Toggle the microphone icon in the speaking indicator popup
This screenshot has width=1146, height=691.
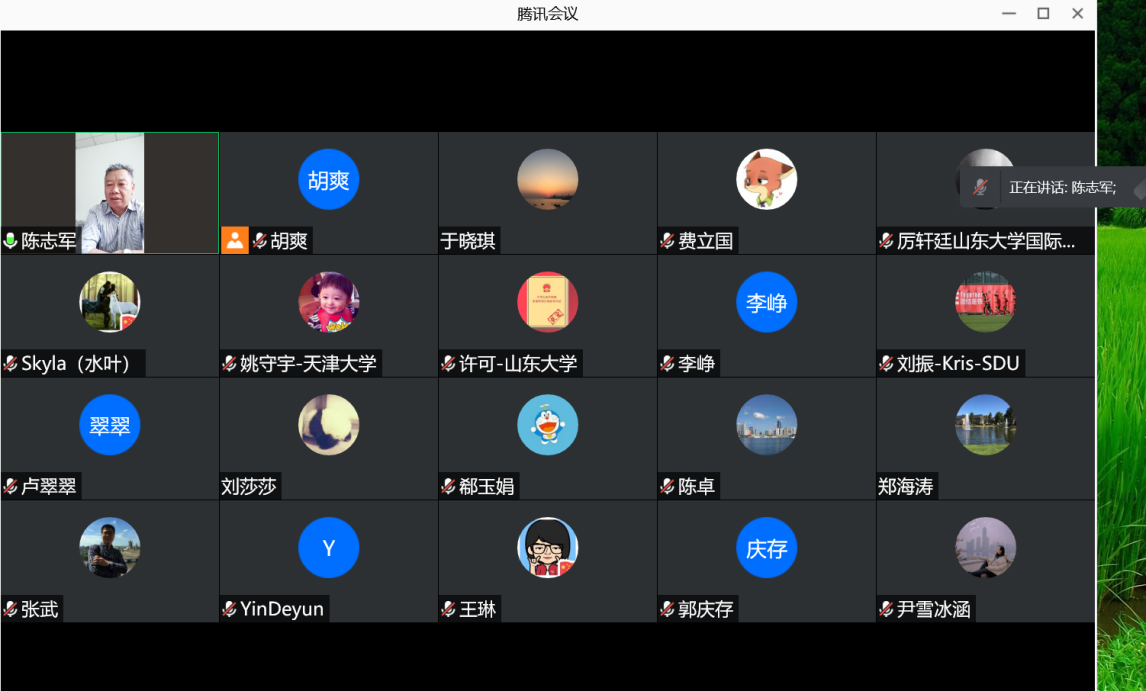point(981,187)
